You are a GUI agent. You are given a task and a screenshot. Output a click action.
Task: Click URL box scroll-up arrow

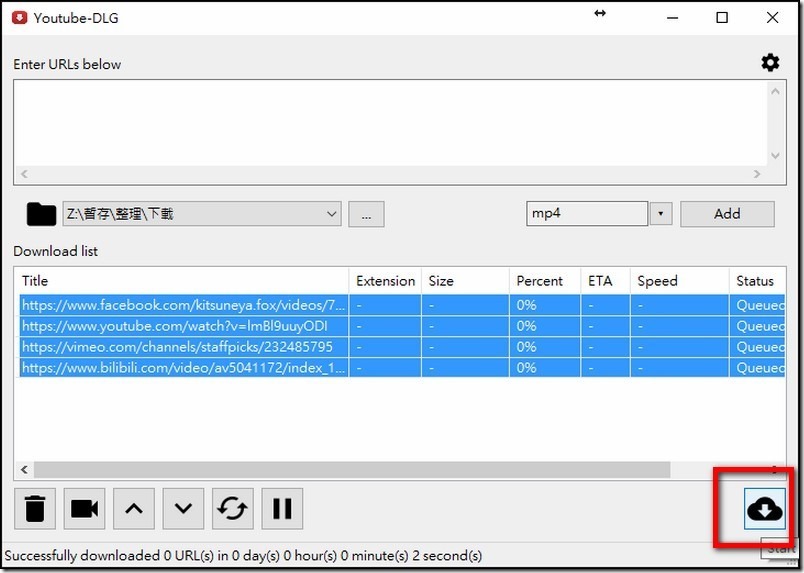(775, 91)
